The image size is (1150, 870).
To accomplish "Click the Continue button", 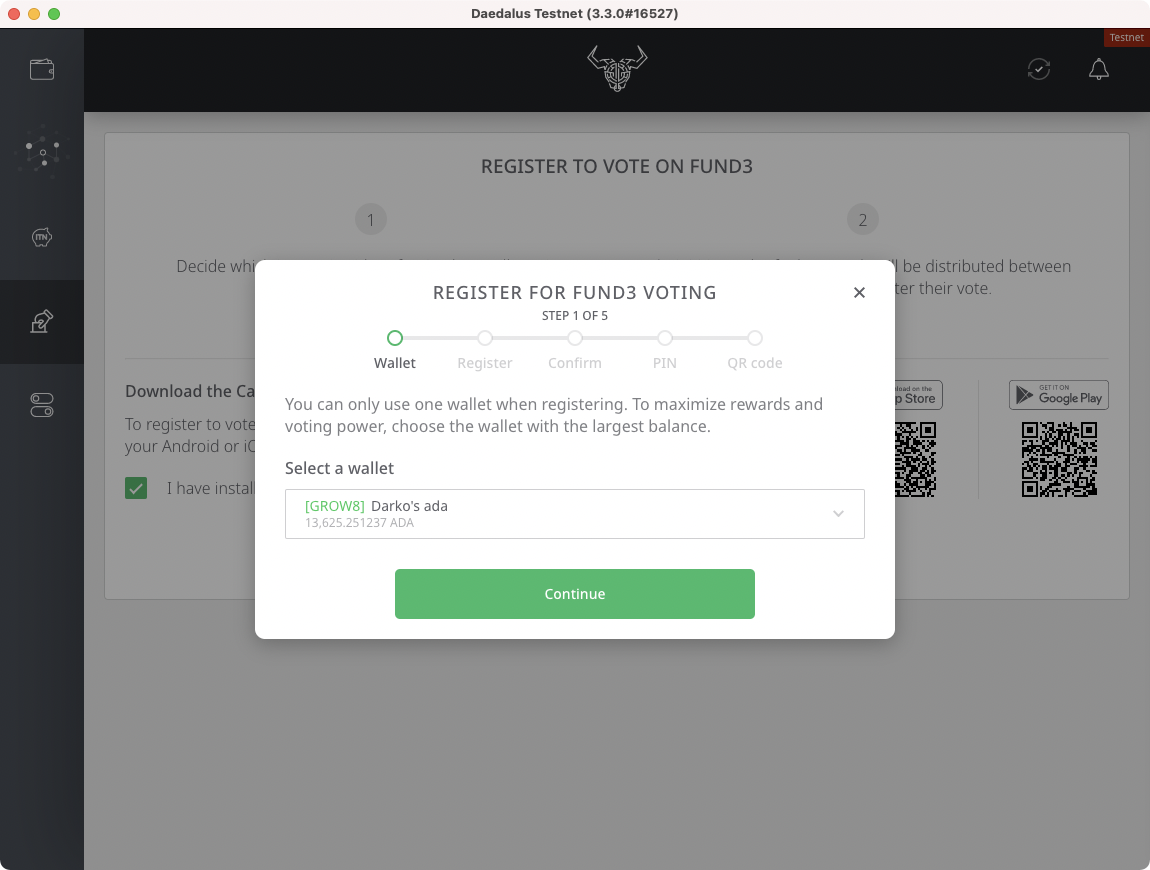I will point(575,594).
